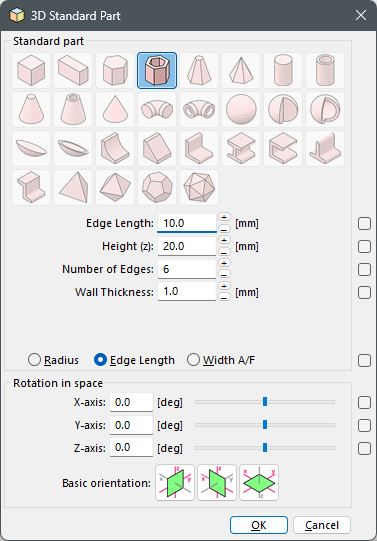Tick the Y-axis rotation checkbox

tap(364, 425)
